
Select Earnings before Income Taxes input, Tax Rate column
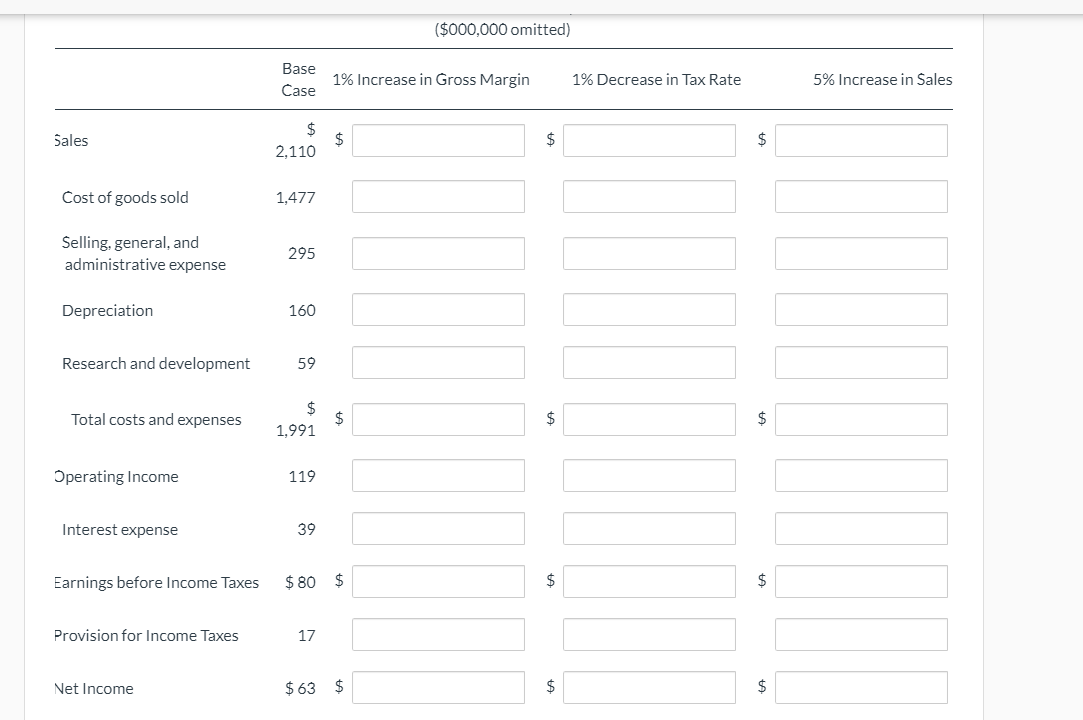649,582
